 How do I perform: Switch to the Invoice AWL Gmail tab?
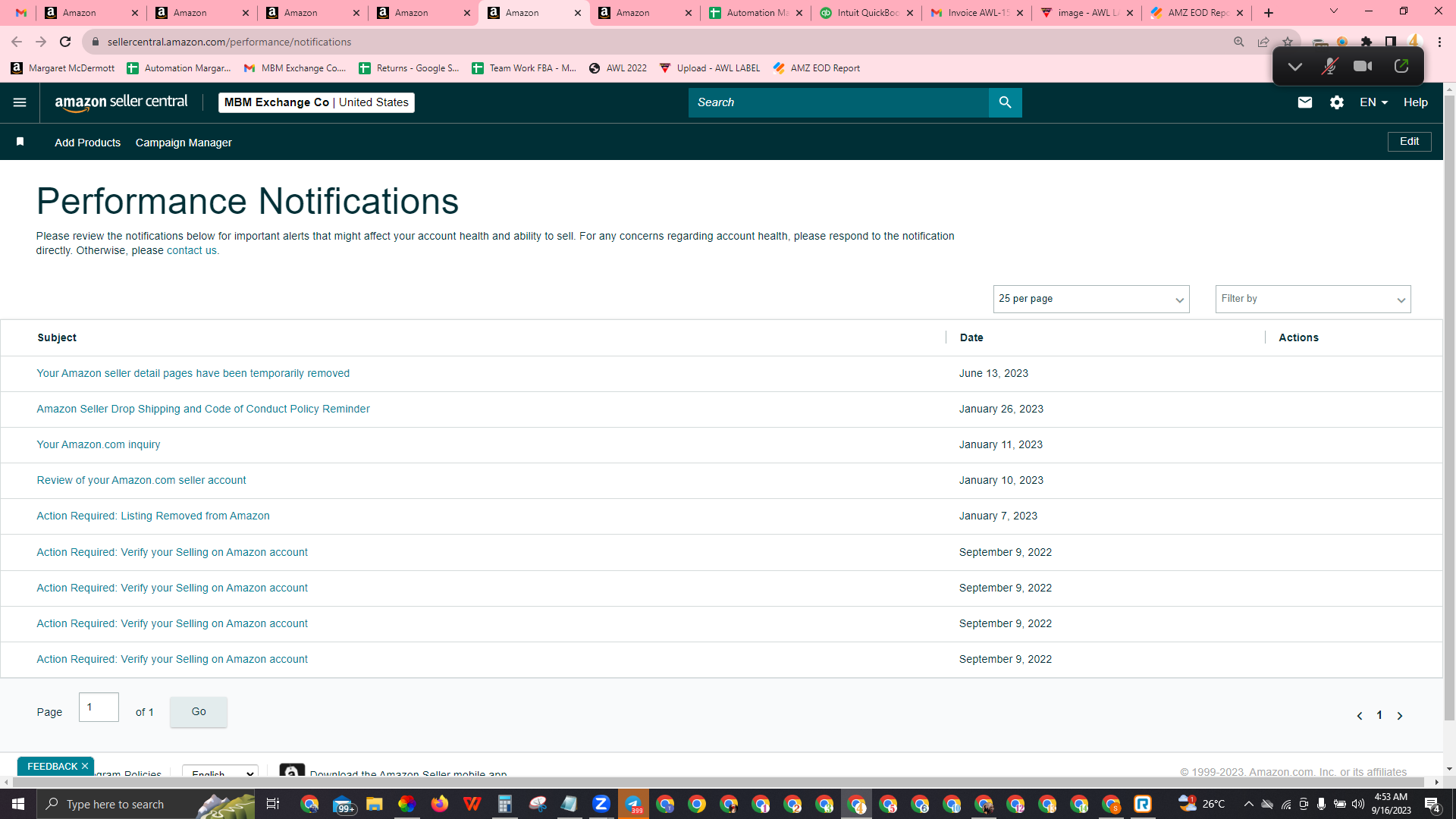[977, 13]
